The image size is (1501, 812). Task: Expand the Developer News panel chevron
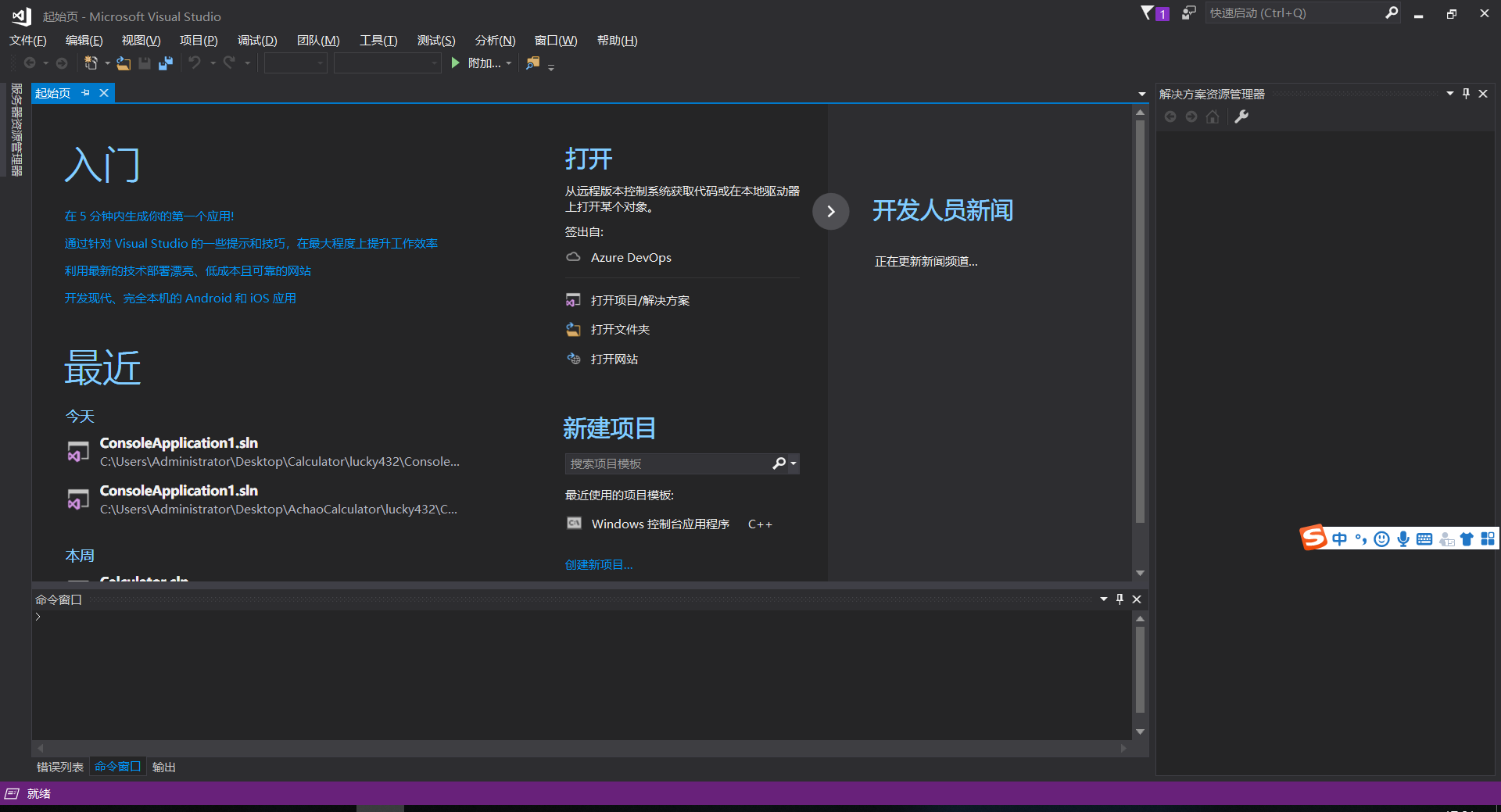point(831,211)
